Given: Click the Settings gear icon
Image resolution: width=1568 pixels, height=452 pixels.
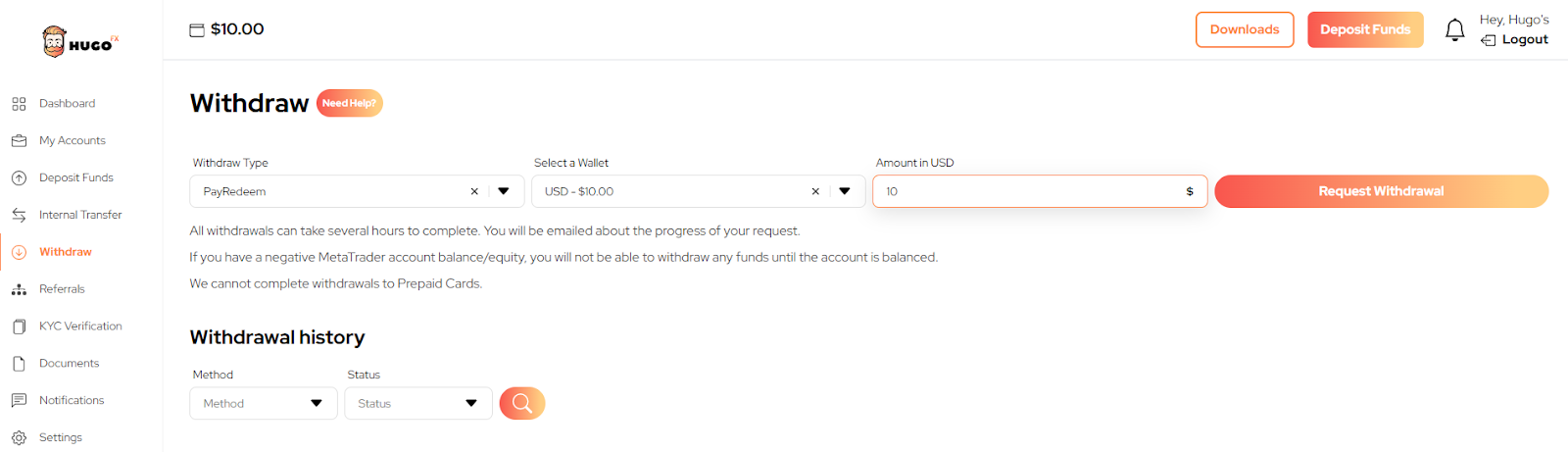Looking at the screenshot, I should (x=19, y=438).
